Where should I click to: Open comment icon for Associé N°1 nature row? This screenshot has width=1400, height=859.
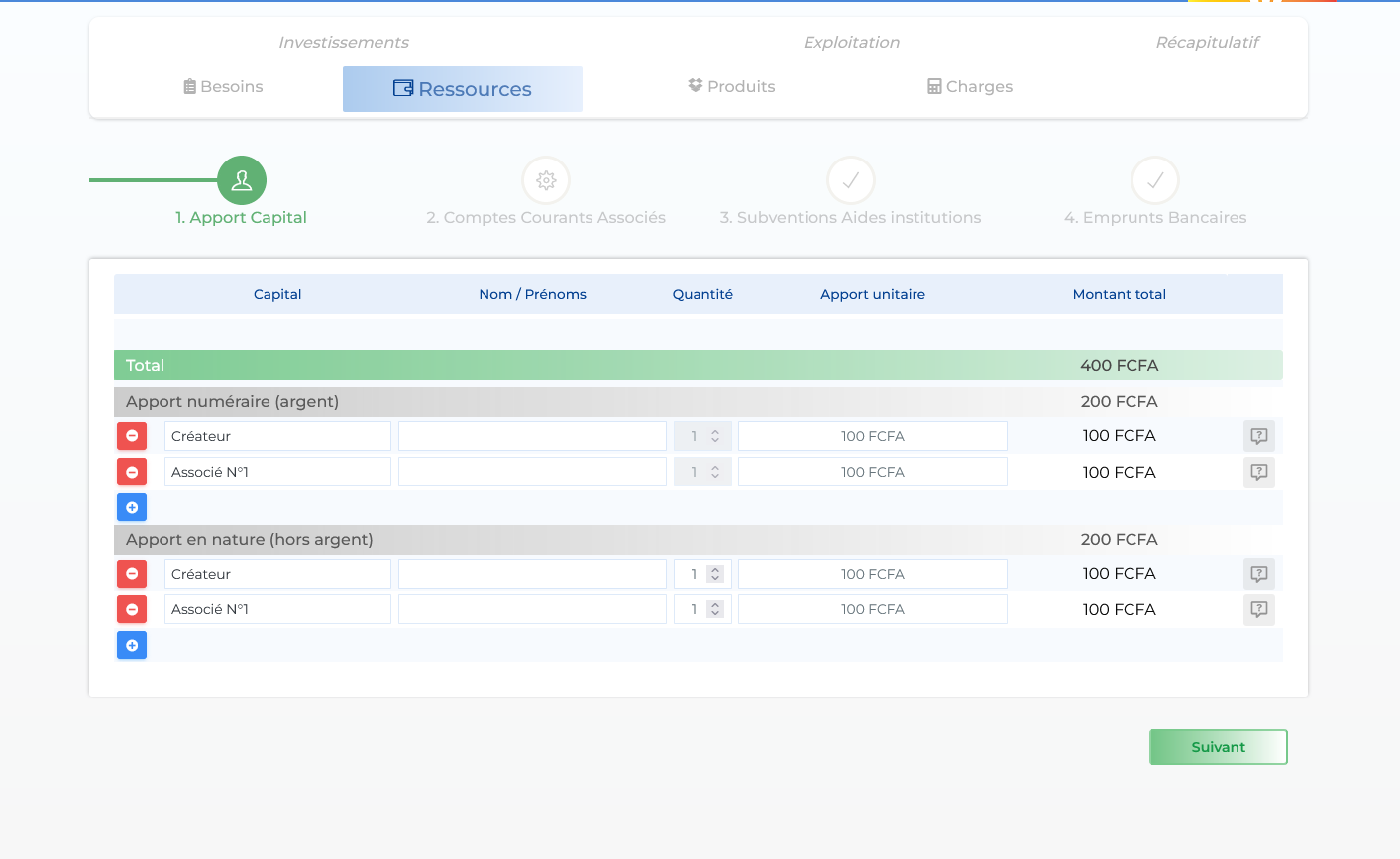pyautogui.click(x=1258, y=609)
